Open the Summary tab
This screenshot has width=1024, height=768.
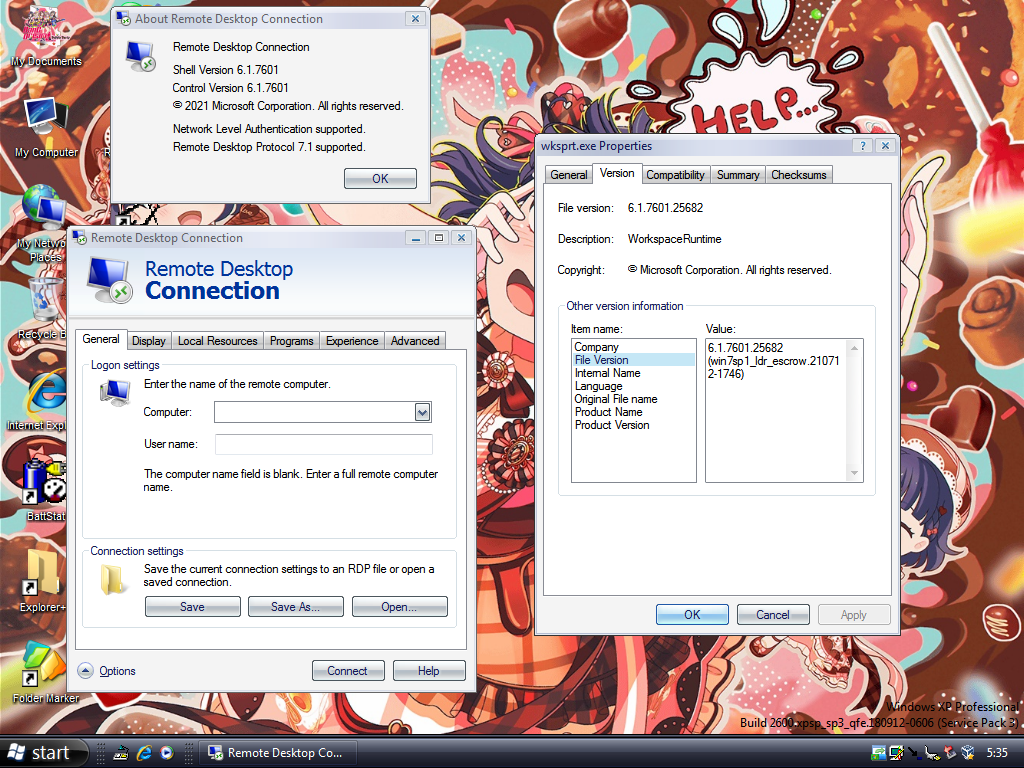point(738,174)
